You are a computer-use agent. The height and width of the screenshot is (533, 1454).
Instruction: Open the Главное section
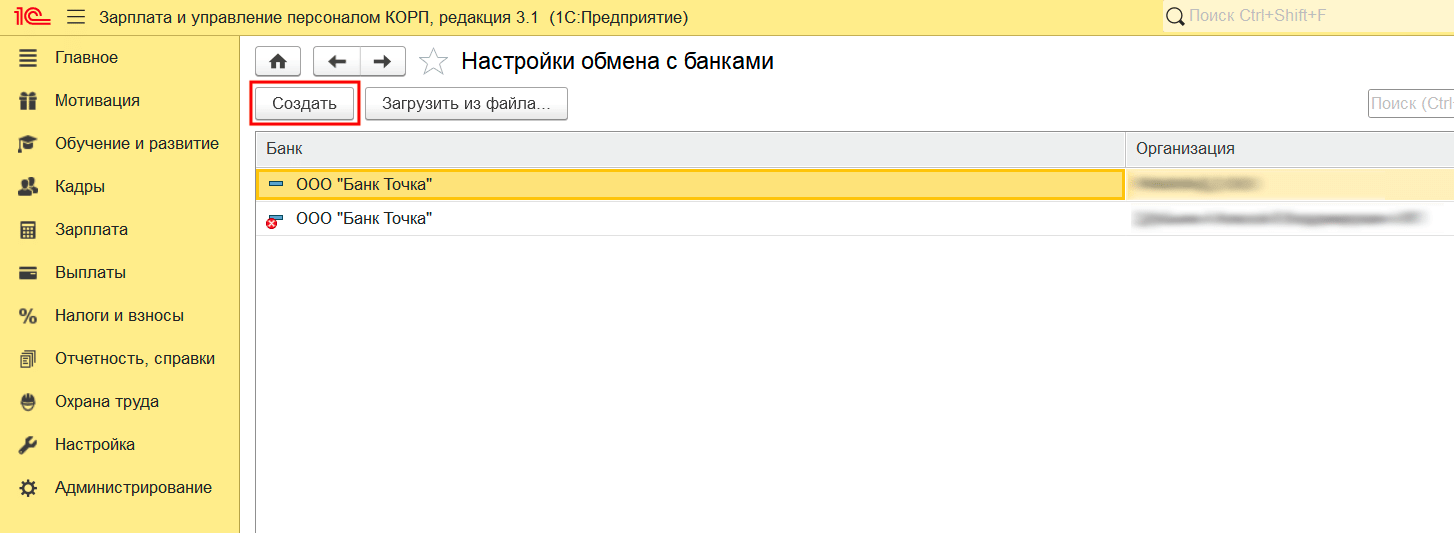[86, 58]
